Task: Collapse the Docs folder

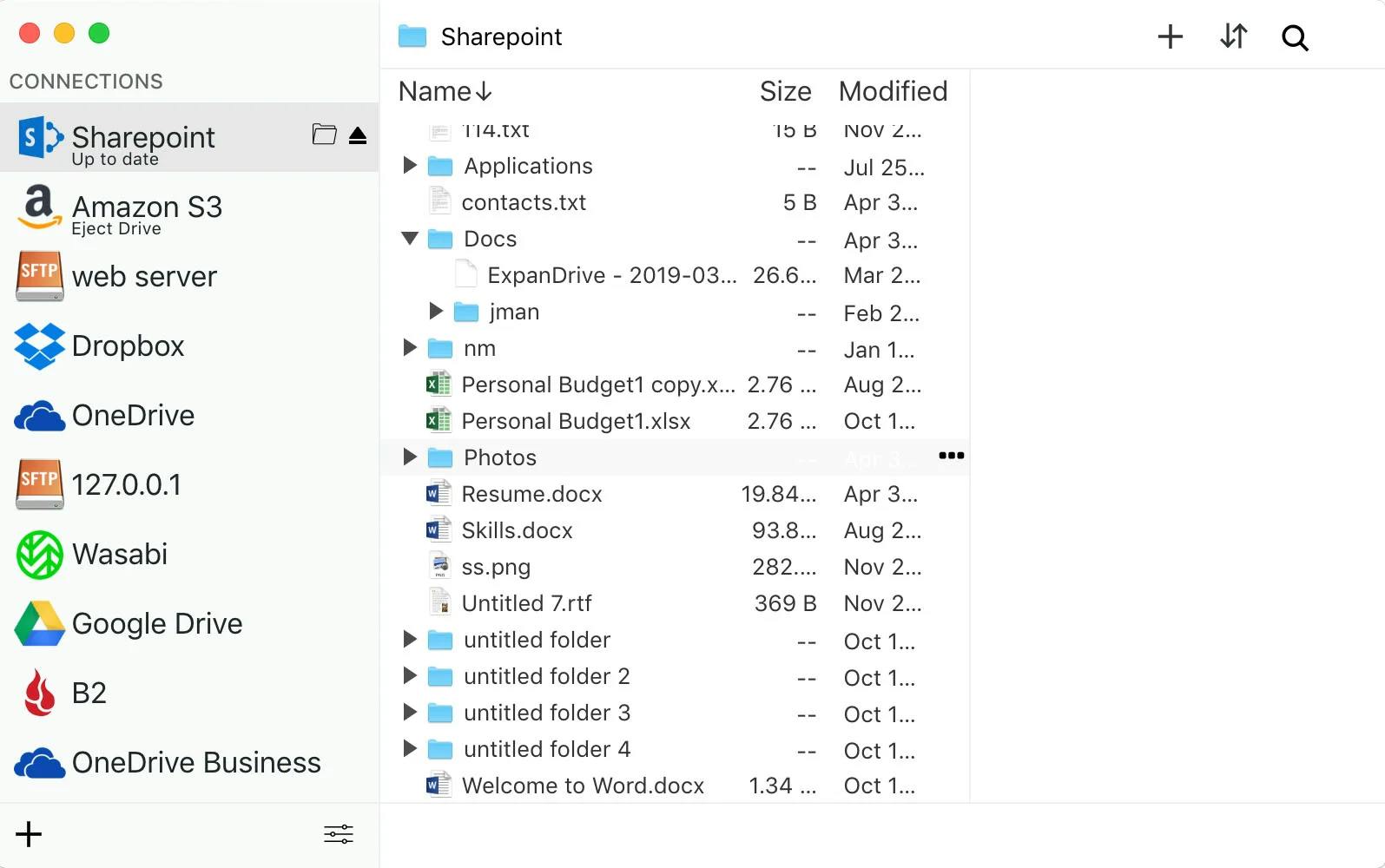Action: click(410, 238)
